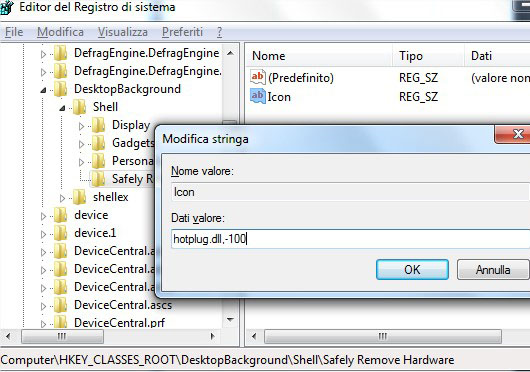Image resolution: width=530 pixels, height=372 pixels.
Task: Expand the device tree node
Action: tap(43, 216)
